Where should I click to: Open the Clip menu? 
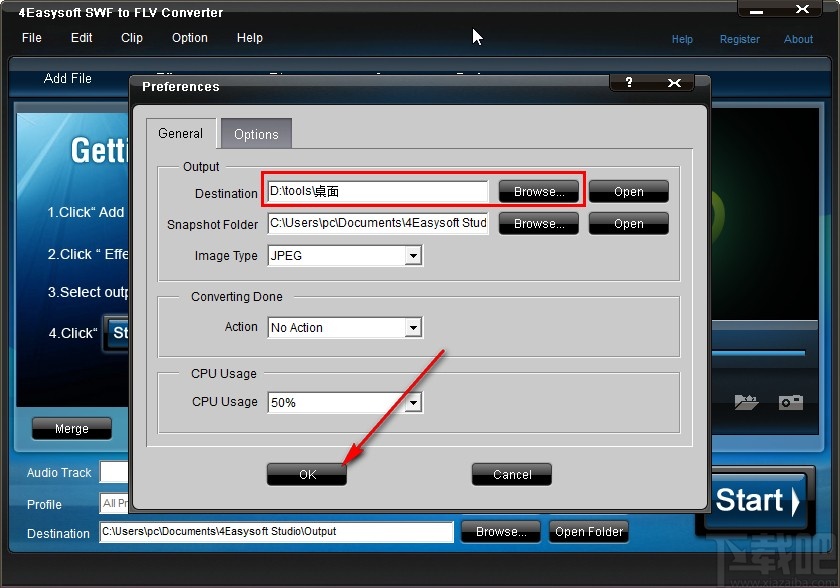point(131,38)
